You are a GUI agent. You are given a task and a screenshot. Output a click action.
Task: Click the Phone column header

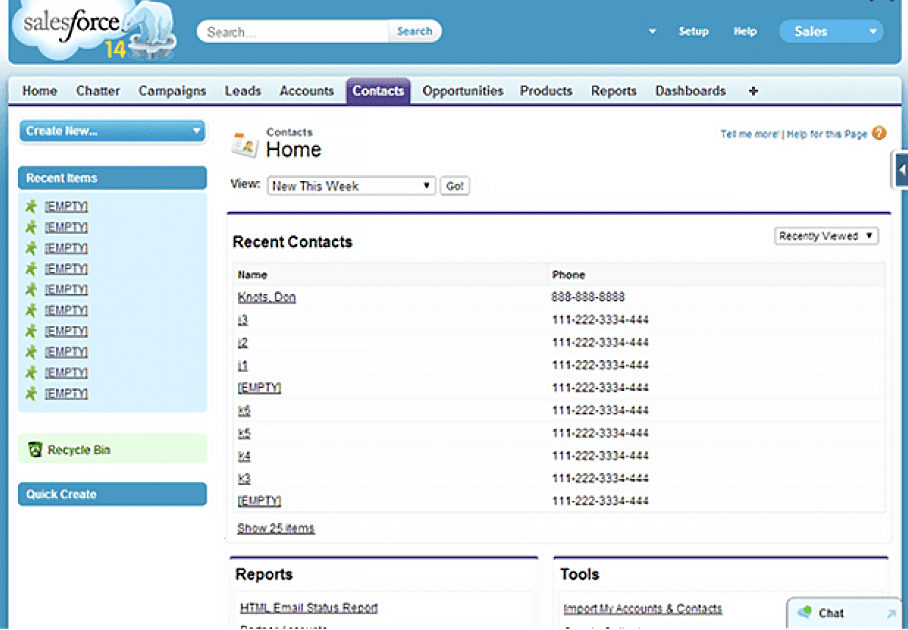pos(568,274)
